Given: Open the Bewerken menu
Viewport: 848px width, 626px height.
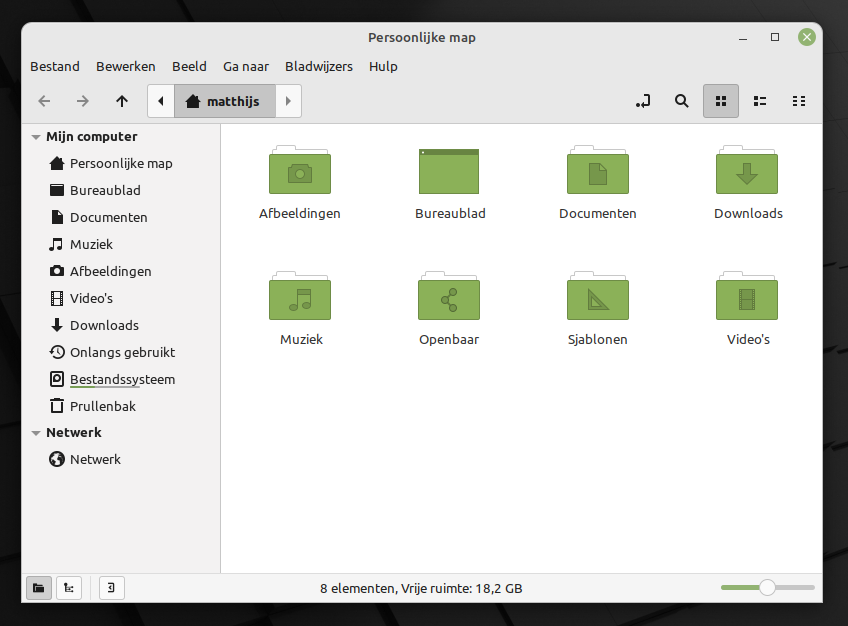Looking at the screenshot, I should pyautogui.click(x=125, y=66).
